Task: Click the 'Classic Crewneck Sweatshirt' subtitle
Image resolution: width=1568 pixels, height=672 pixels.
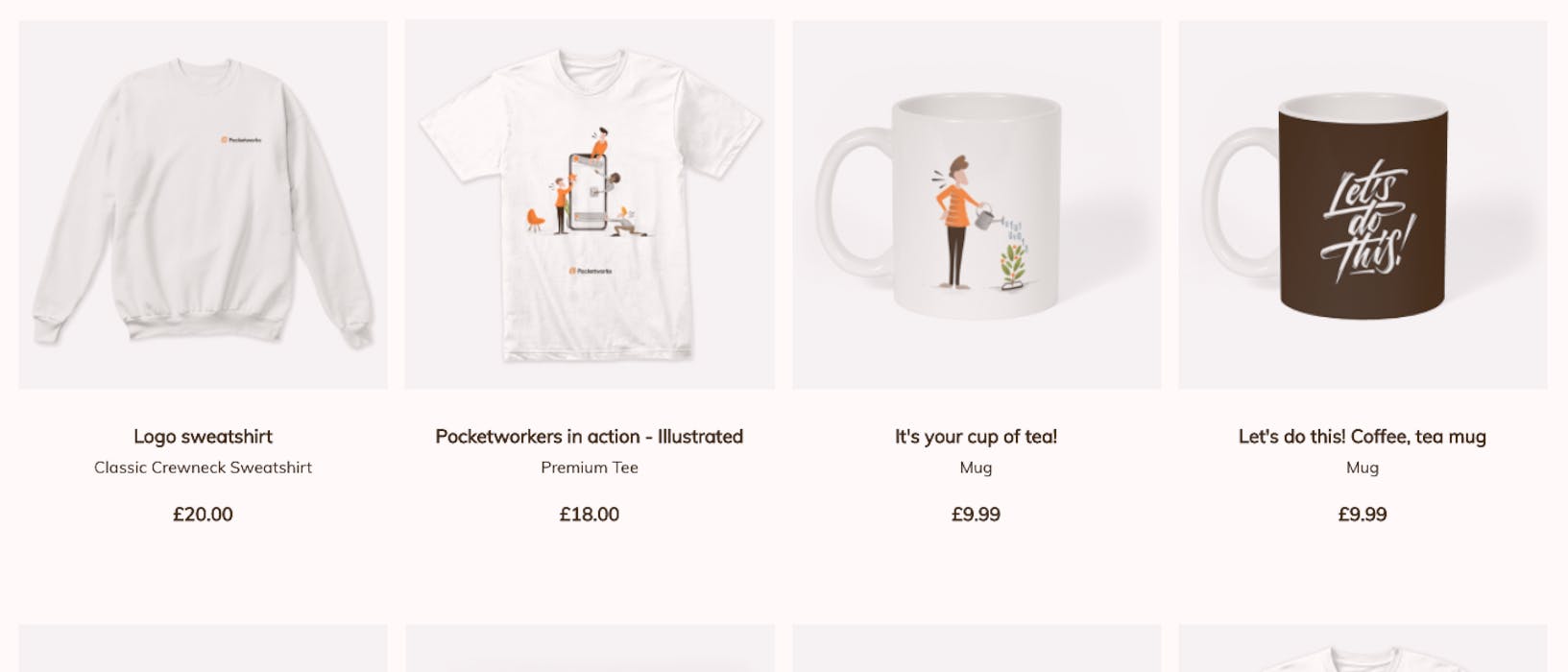Action: (x=203, y=468)
